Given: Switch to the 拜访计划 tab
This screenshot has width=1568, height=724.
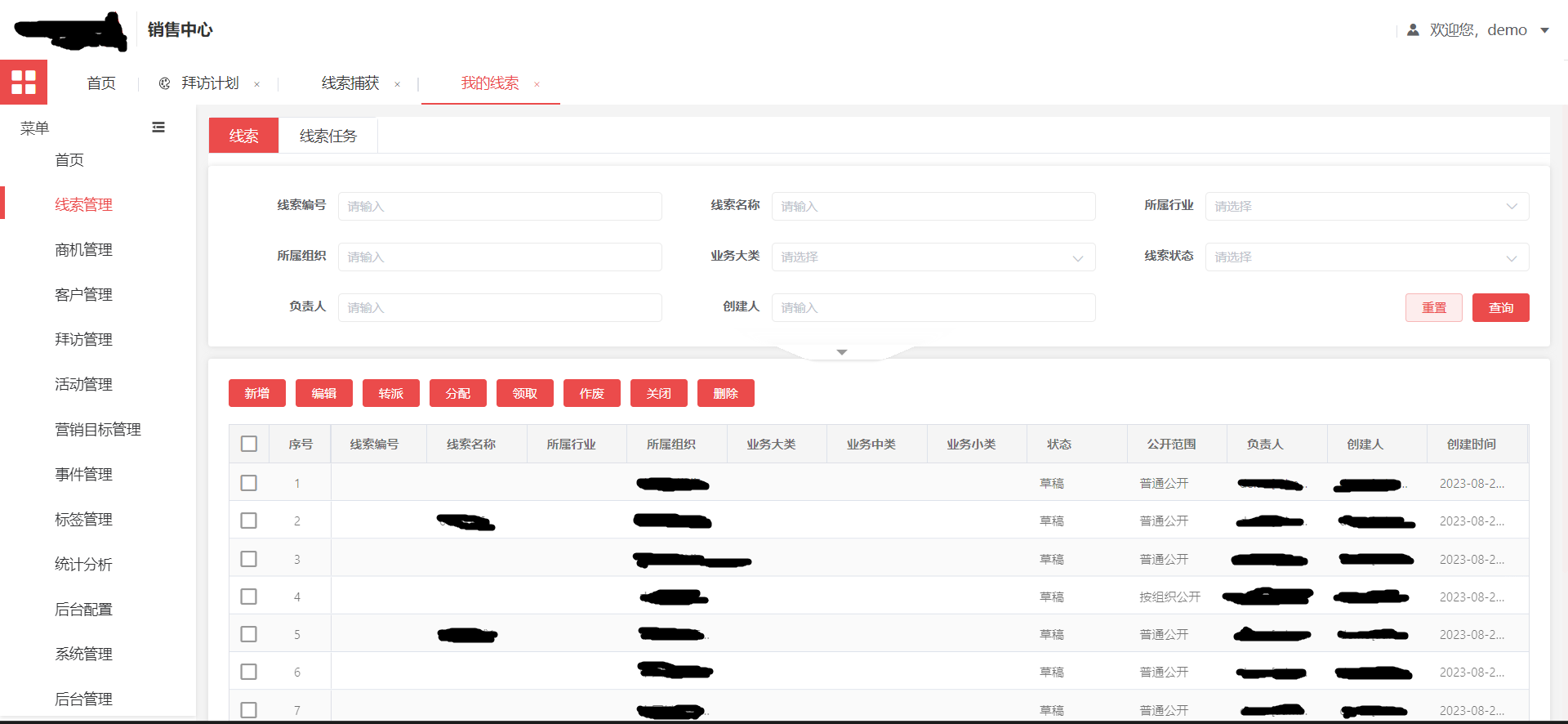Looking at the screenshot, I should point(210,83).
